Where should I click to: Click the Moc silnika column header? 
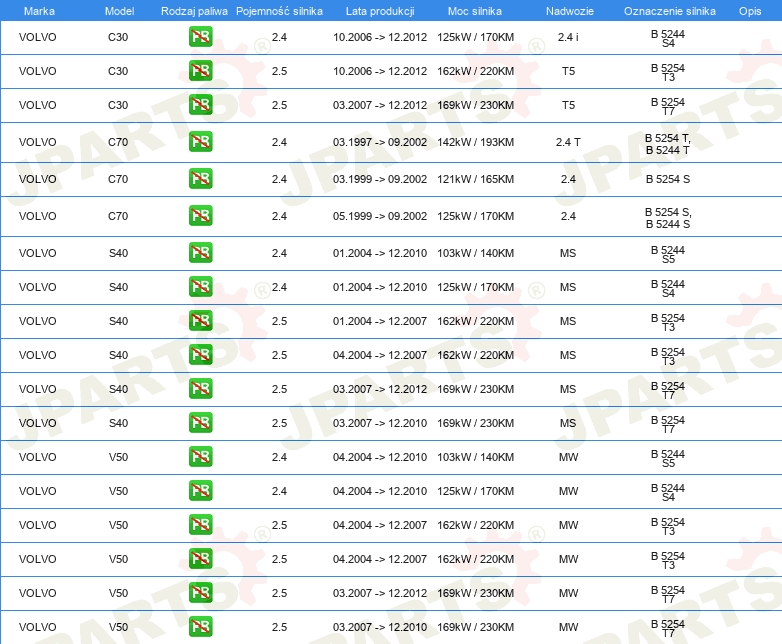[x=475, y=10]
